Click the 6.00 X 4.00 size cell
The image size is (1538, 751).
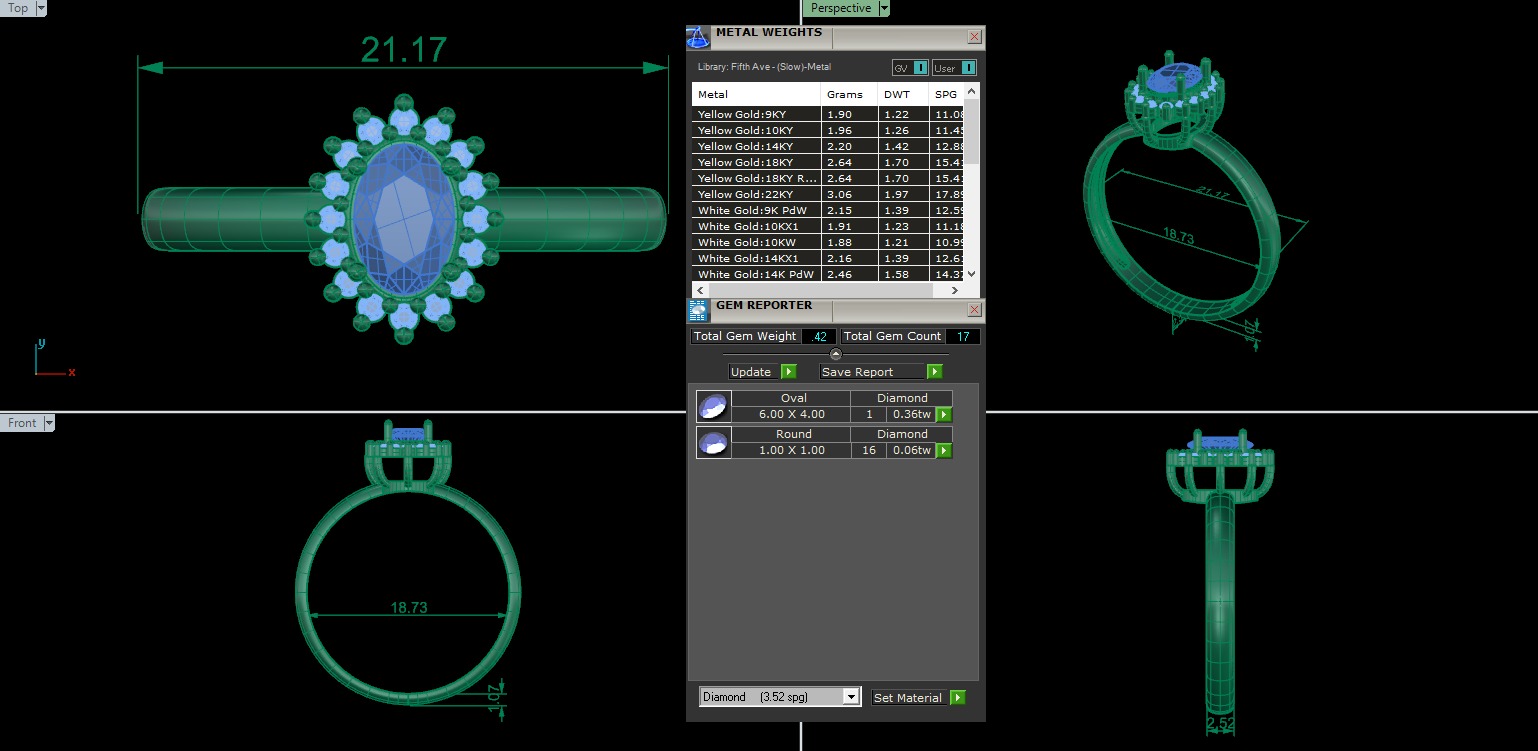pyautogui.click(x=791, y=415)
